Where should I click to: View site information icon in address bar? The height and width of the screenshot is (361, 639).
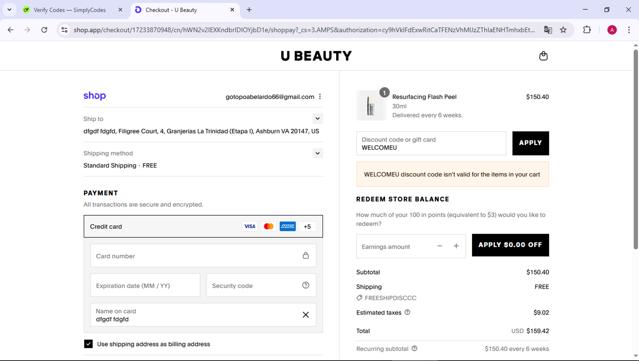point(64,30)
